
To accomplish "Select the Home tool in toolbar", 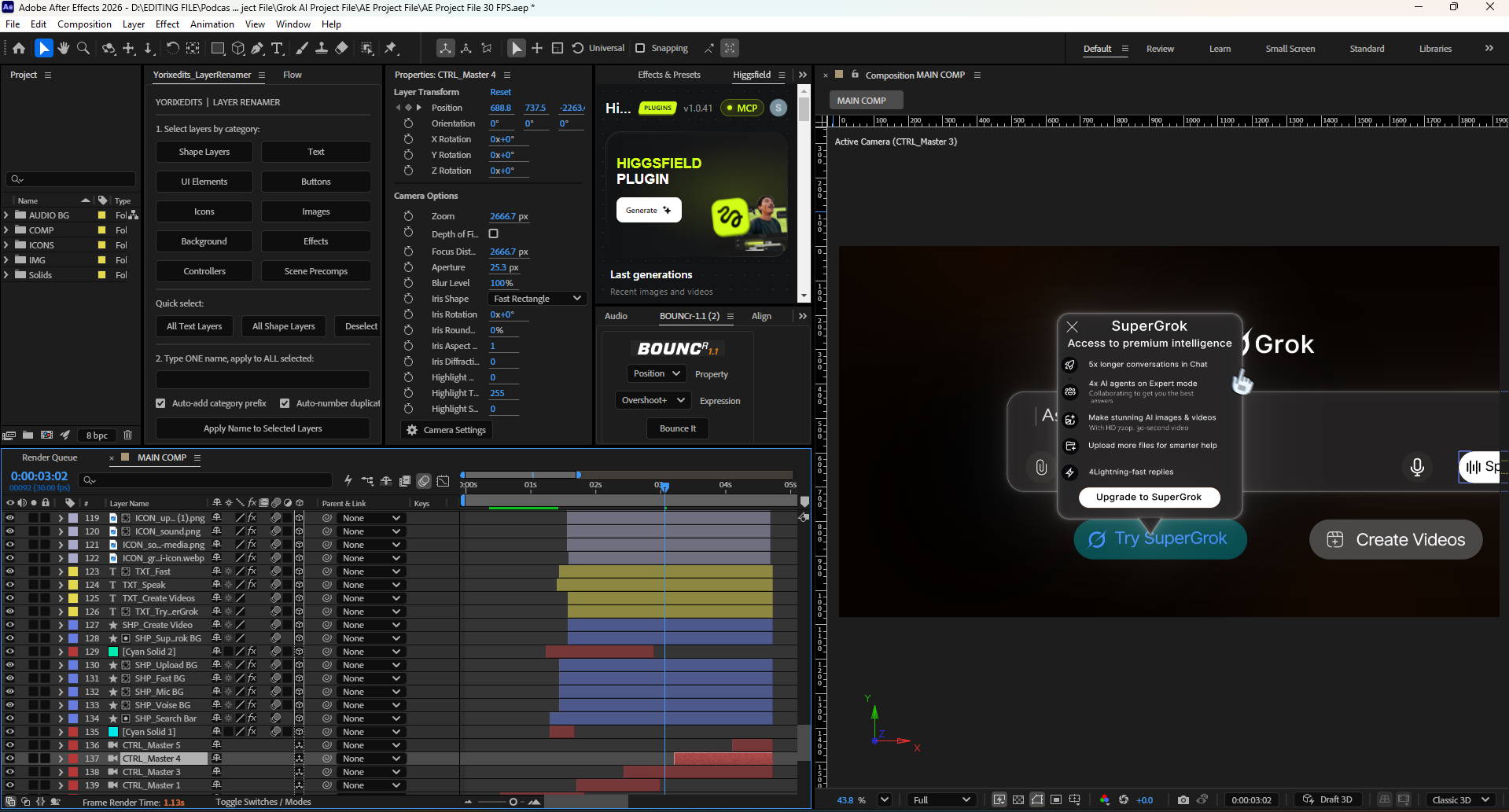I will [x=19, y=49].
